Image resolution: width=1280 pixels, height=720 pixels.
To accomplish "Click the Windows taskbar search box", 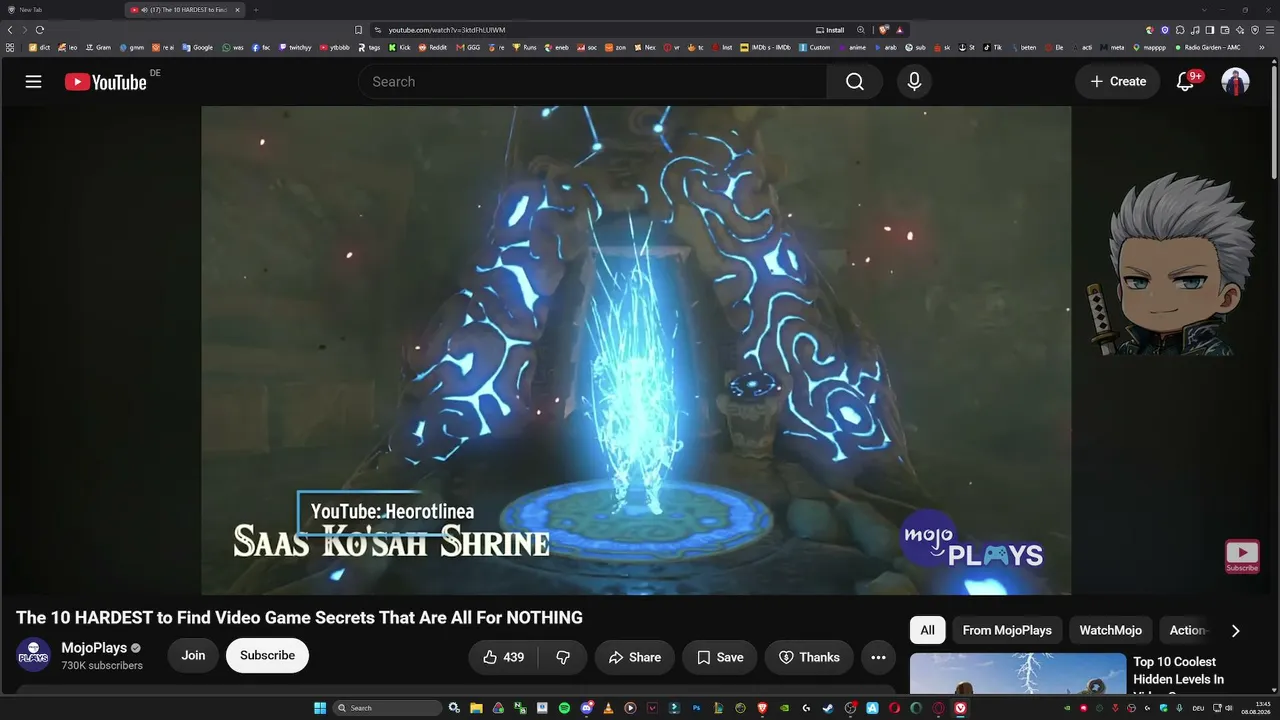I will (387, 708).
